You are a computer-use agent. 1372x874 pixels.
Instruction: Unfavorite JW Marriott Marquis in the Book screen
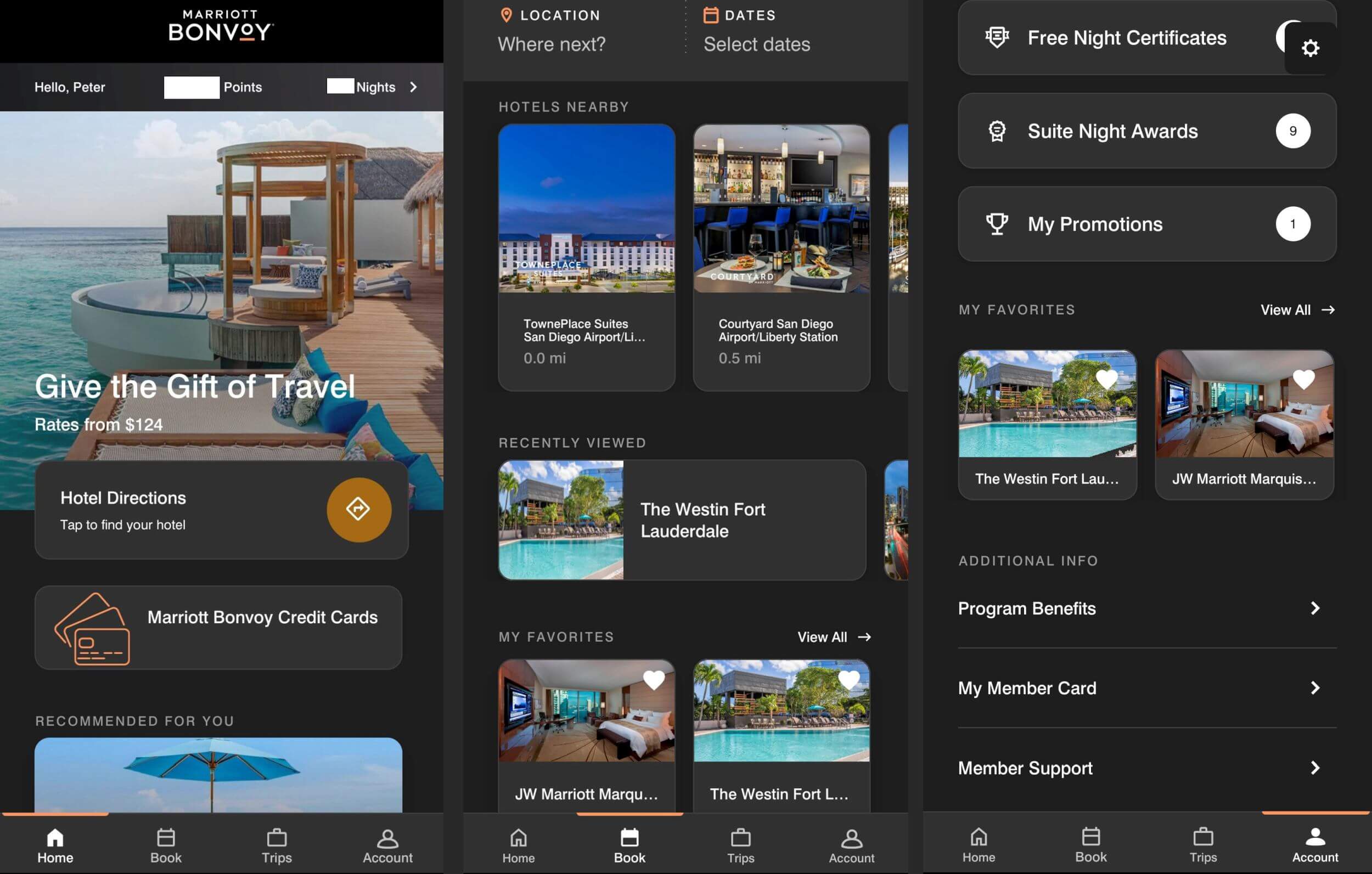coord(654,679)
